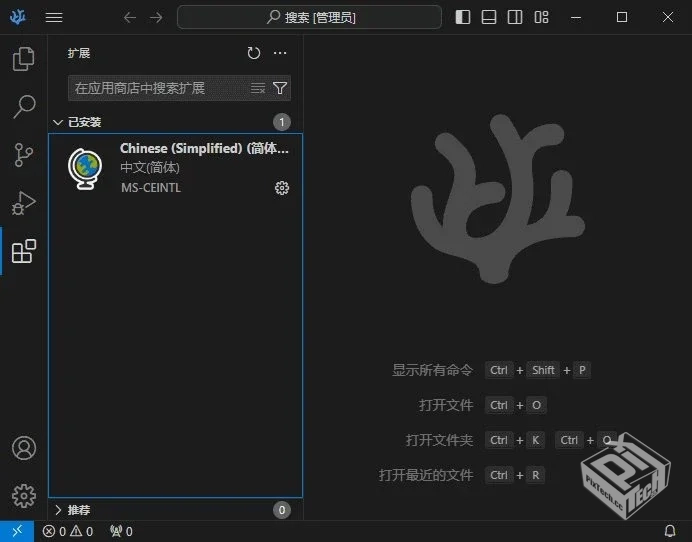Open the manage gear for Chinese language pack
This screenshot has width=692, height=542.
pos(282,188)
